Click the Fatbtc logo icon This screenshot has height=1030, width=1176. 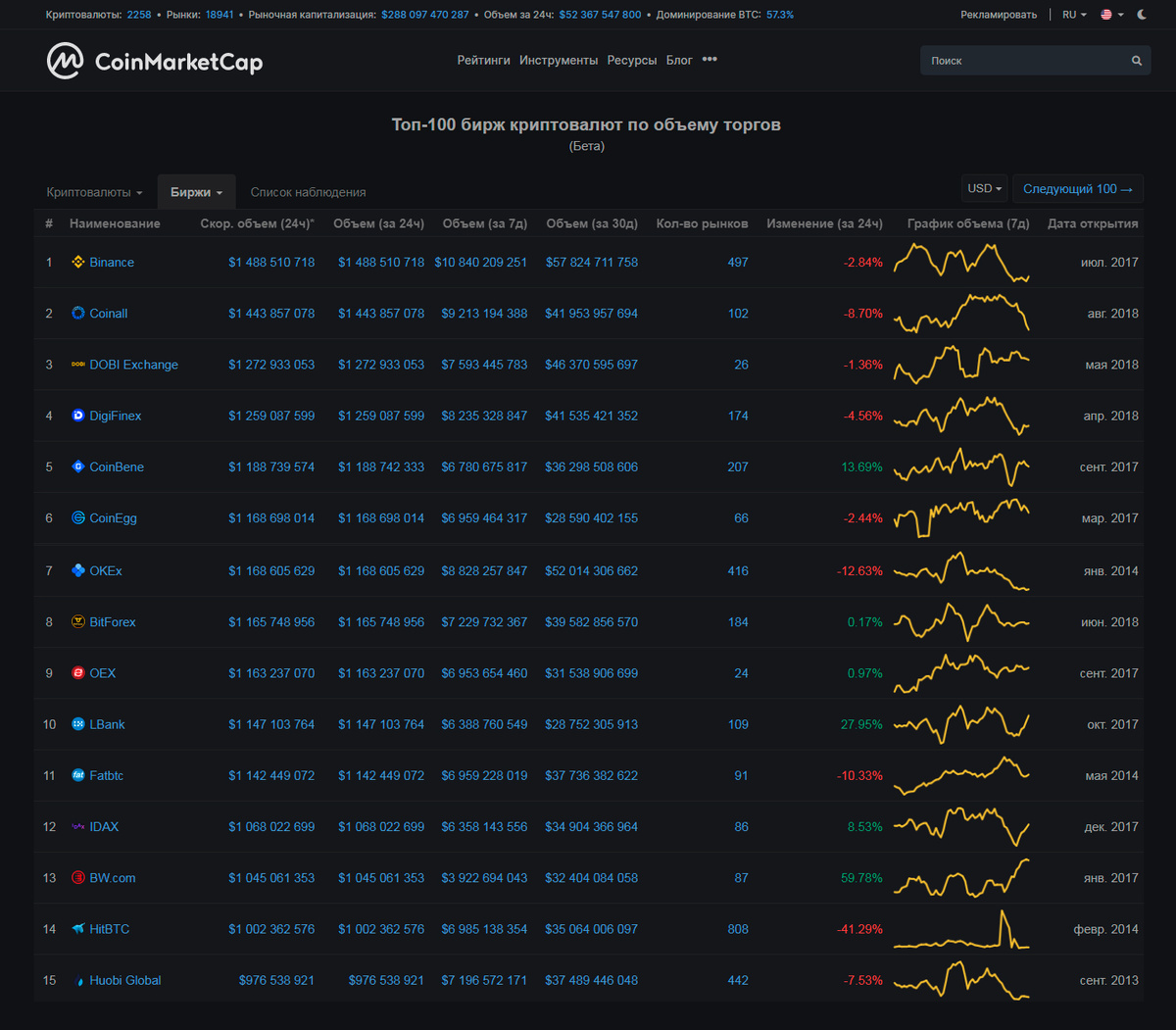[x=78, y=775]
